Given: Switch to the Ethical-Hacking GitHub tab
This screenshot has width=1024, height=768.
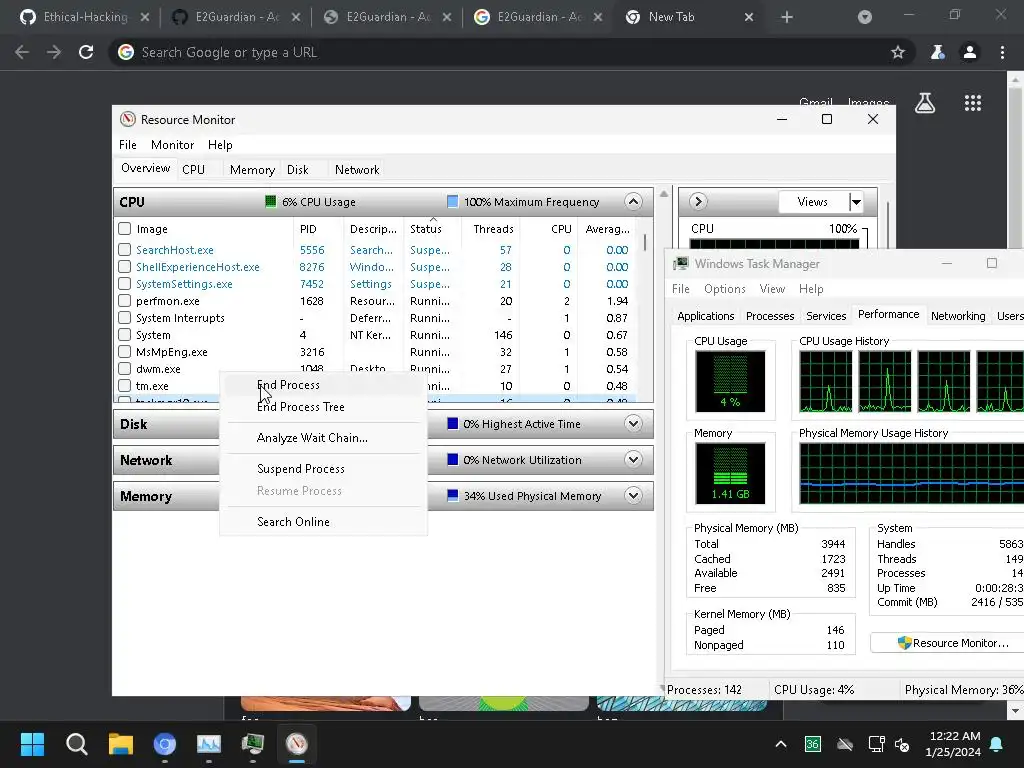Looking at the screenshot, I should coord(83,17).
